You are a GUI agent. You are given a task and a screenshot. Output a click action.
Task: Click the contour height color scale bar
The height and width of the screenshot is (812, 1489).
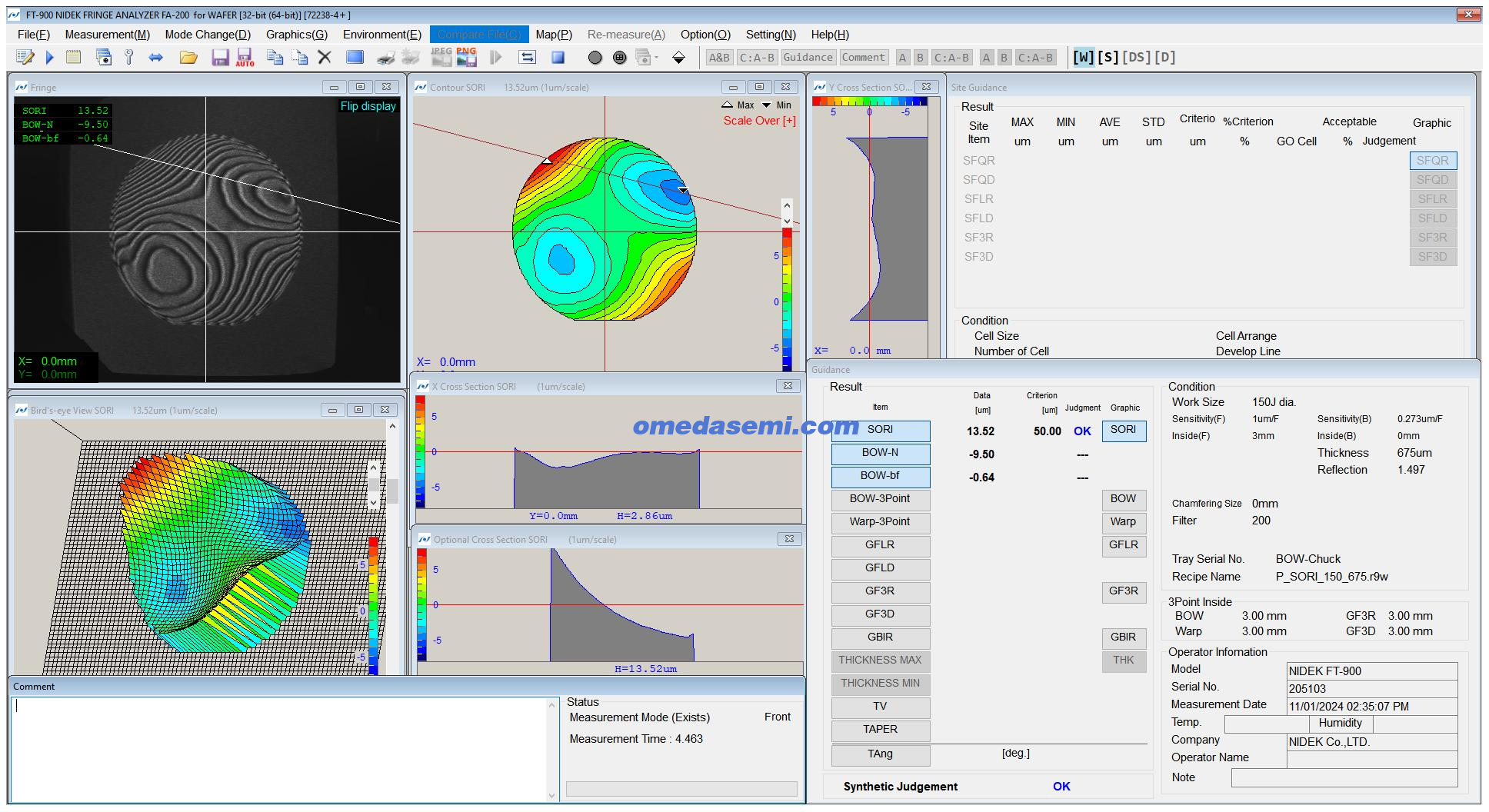787,300
